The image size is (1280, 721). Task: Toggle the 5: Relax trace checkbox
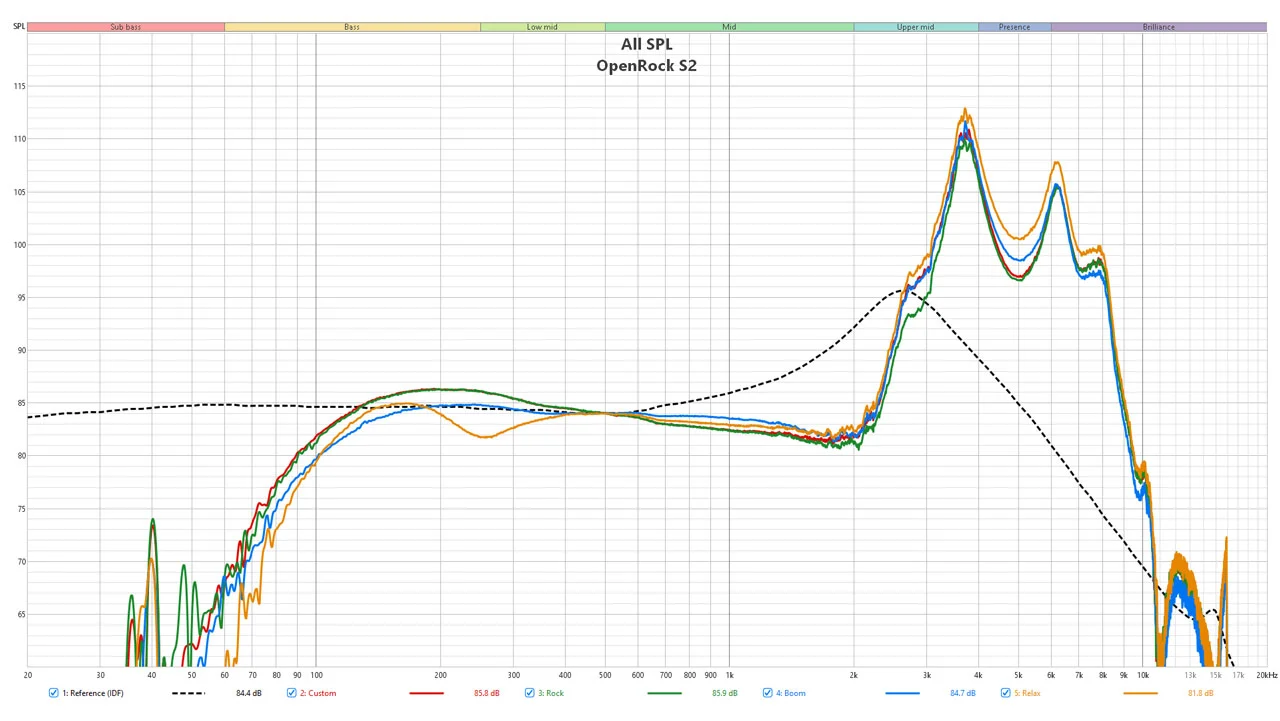tap(1006, 693)
